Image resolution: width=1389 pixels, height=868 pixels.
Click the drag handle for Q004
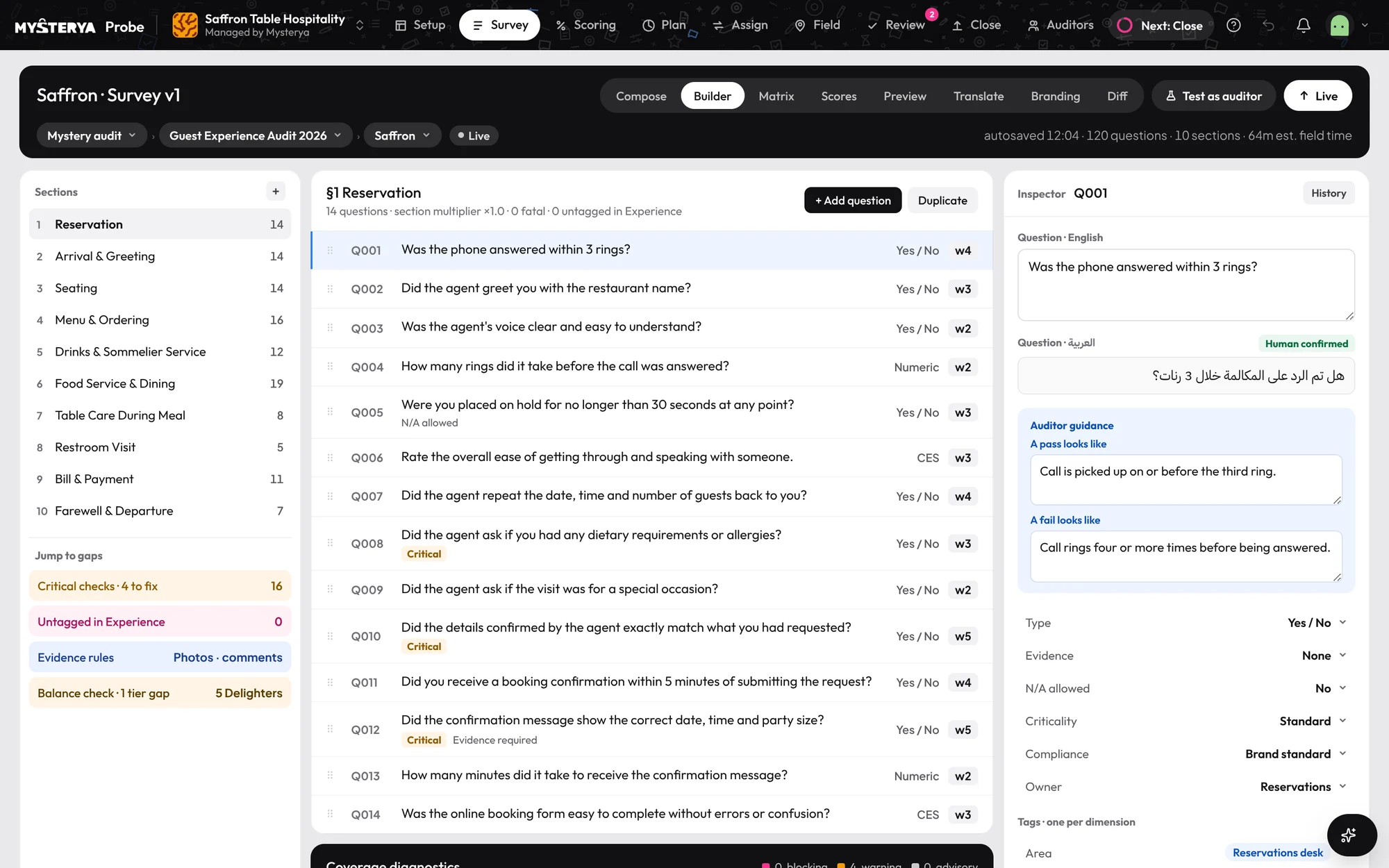[330, 367]
